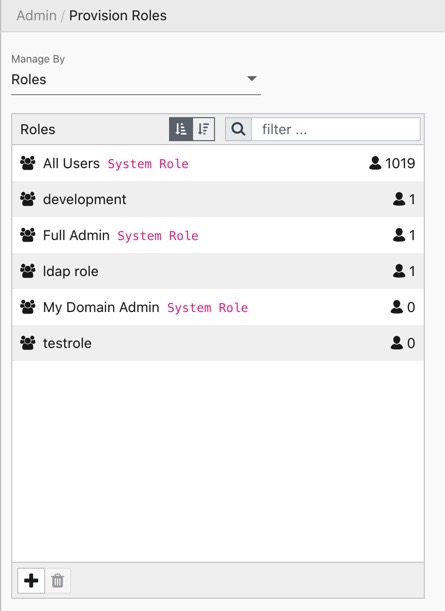Select the Full Admin role
This screenshot has width=445, height=611.
218,235
